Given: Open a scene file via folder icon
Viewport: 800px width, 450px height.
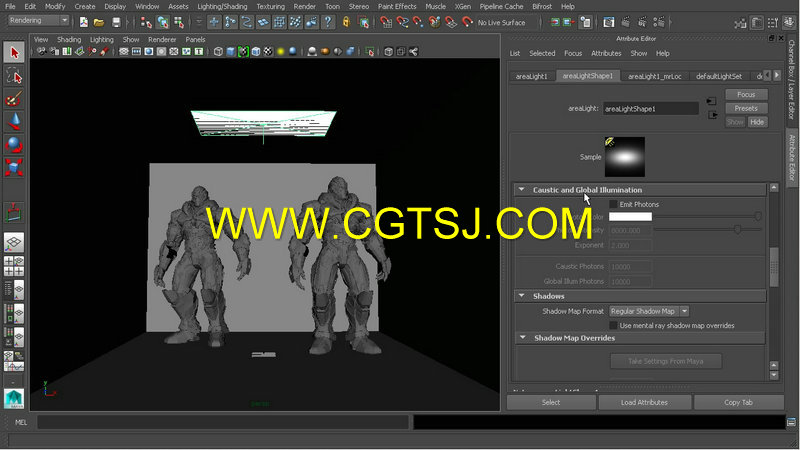Looking at the screenshot, I should click(x=99, y=22).
